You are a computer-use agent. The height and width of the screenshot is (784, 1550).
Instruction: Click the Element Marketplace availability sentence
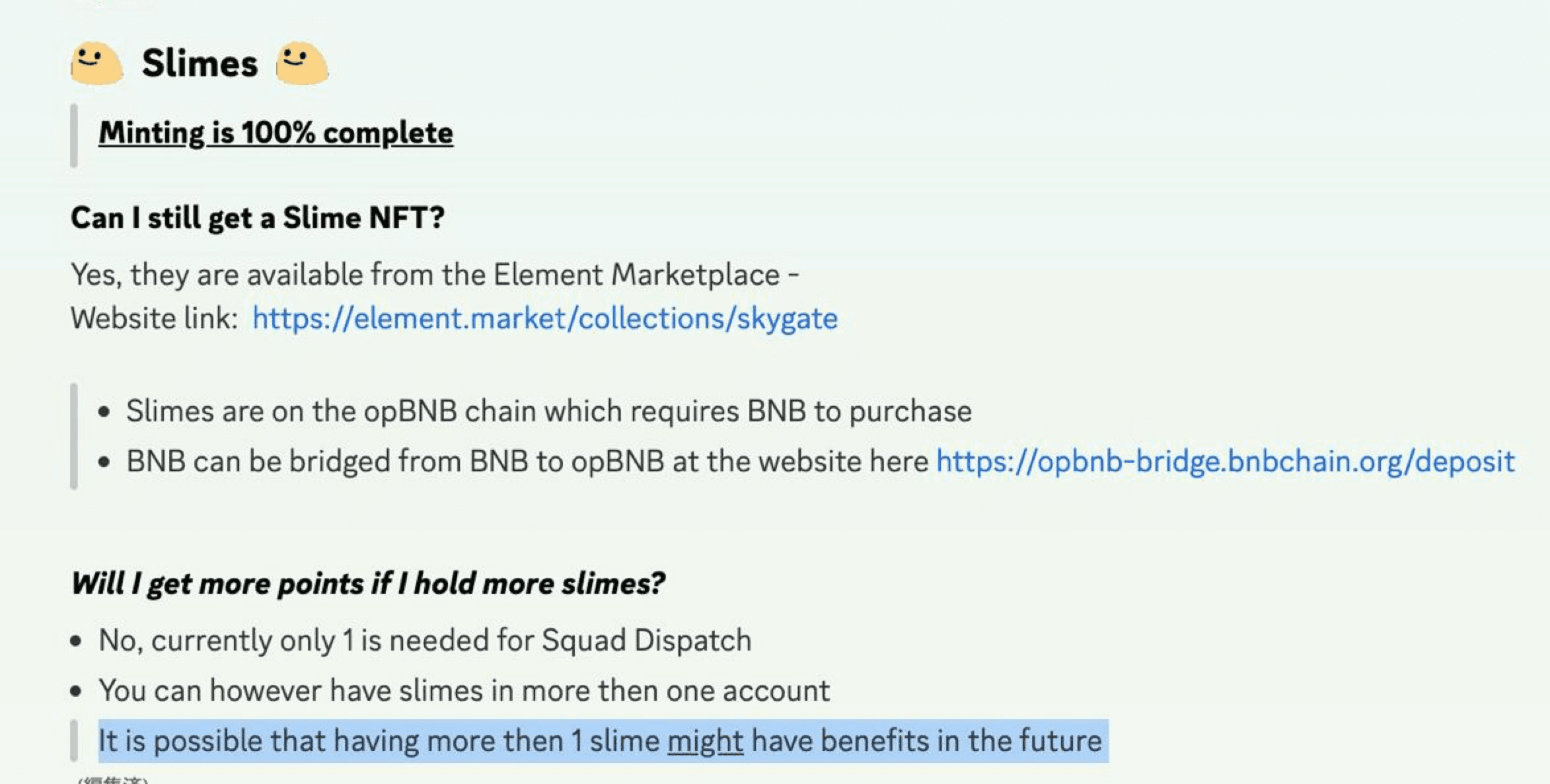click(435, 274)
